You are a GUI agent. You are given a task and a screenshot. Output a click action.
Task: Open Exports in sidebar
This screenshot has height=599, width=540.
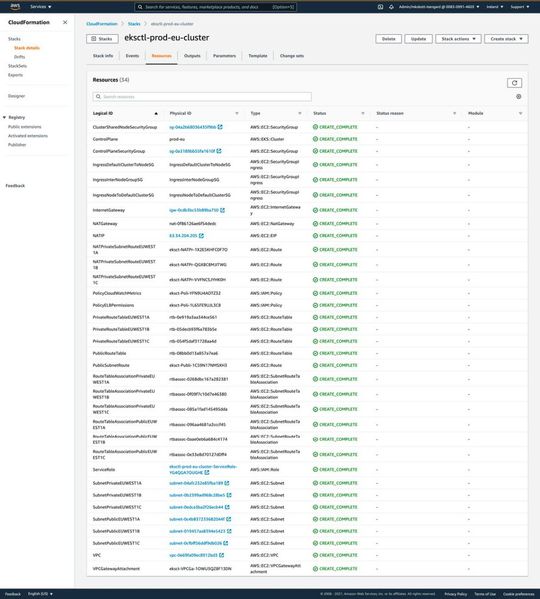pos(15,75)
